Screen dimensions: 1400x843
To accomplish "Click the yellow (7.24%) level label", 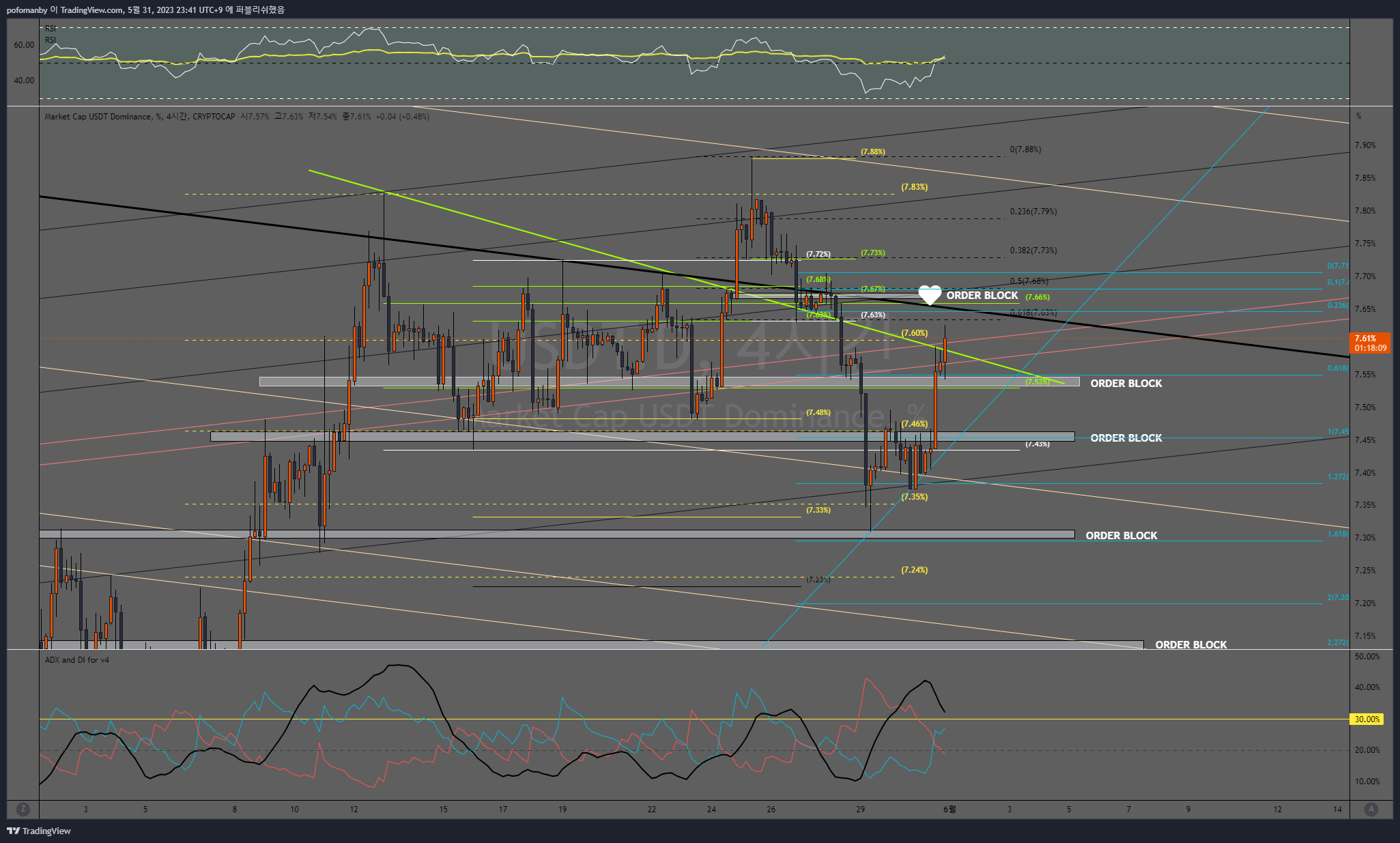I will [914, 570].
